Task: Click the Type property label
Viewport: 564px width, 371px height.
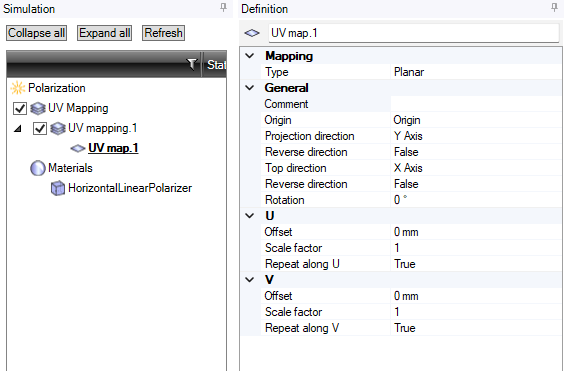Action: click(277, 72)
